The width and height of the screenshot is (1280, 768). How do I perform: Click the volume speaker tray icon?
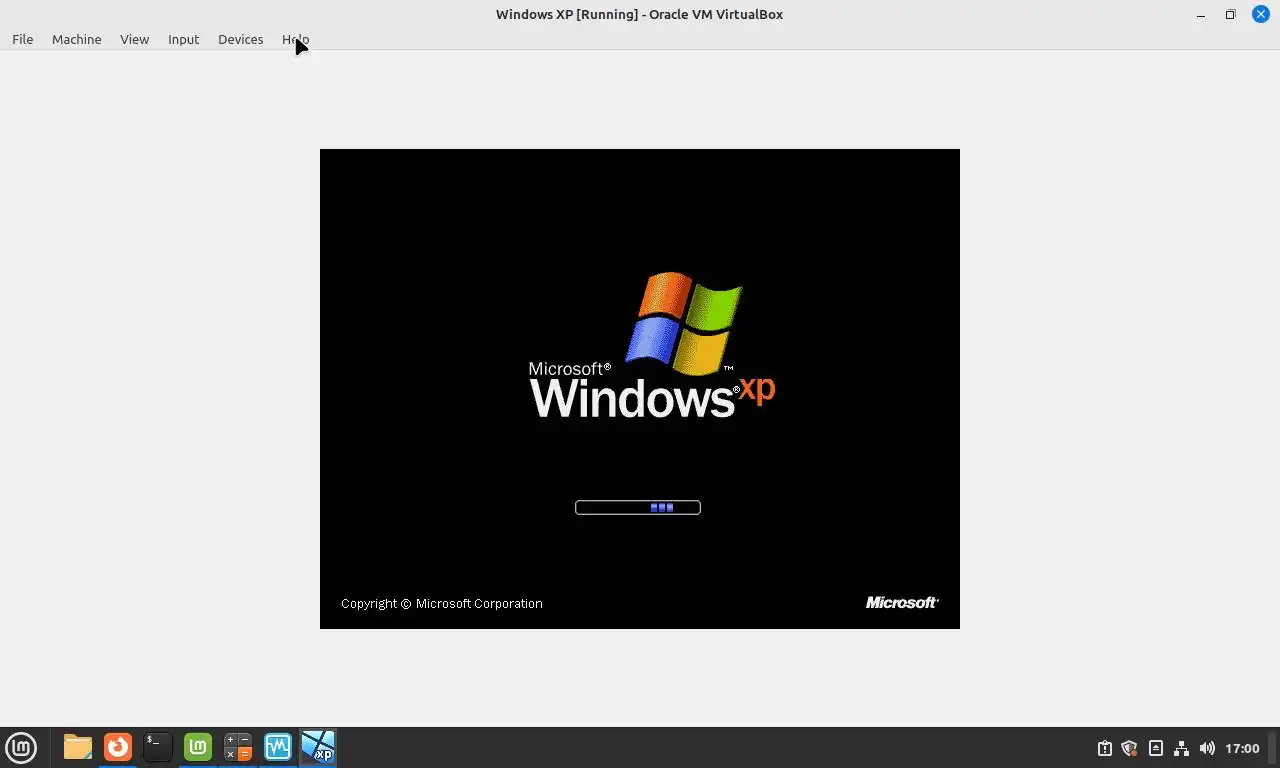coord(1207,748)
